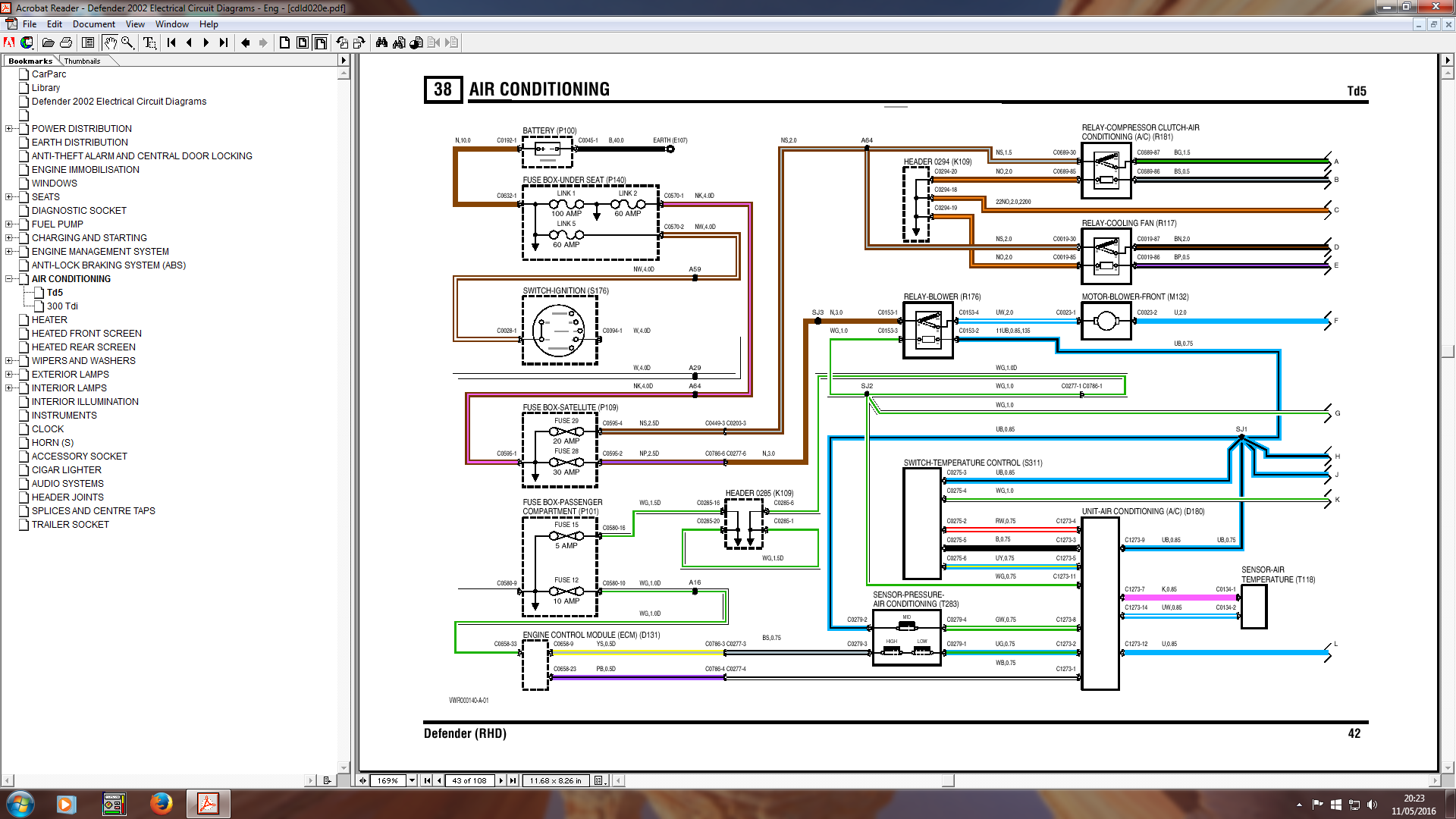Click the 169% zoom field
The image size is (1456, 819).
(388, 780)
